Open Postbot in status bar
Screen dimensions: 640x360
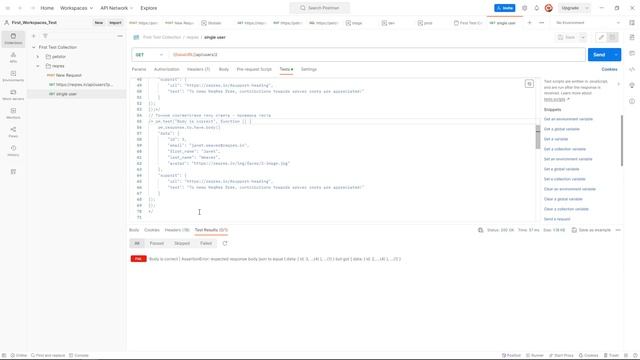click(511, 356)
